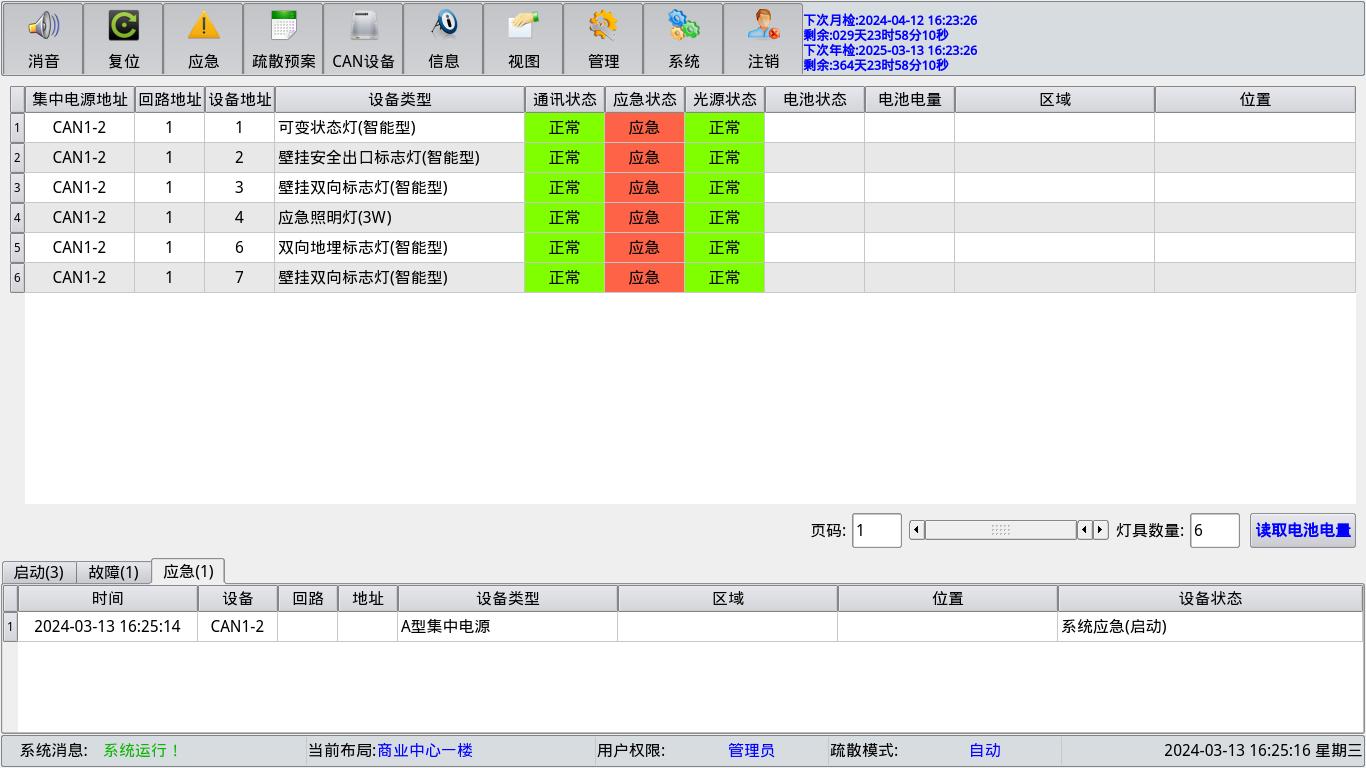Click the 页码 page number field

pyautogui.click(x=876, y=530)
